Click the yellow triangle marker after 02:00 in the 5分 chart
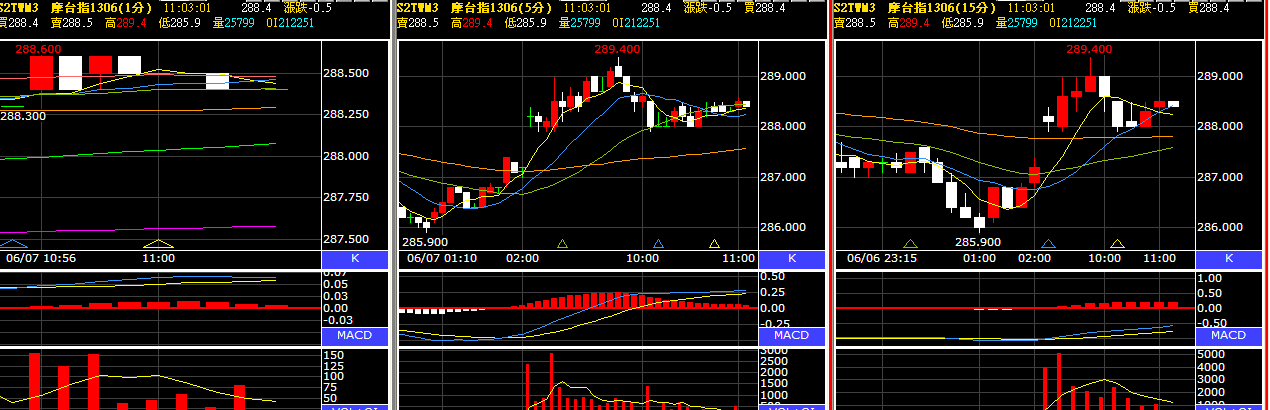This screenshot has height=410, width=1270. tap(562, 243)
